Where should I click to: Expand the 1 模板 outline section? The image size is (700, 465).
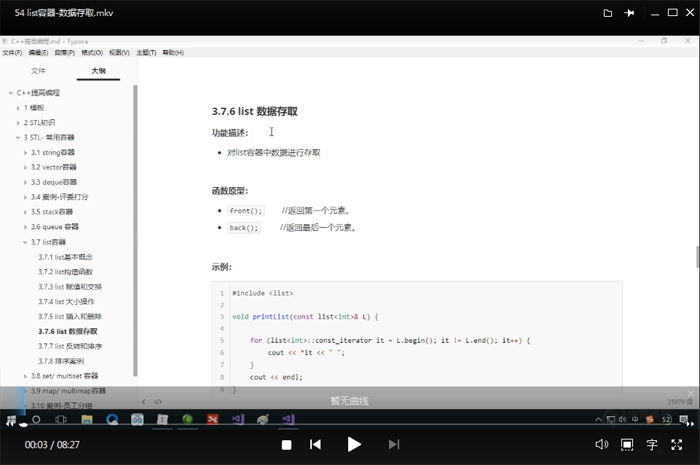click(x=18, y=108)
